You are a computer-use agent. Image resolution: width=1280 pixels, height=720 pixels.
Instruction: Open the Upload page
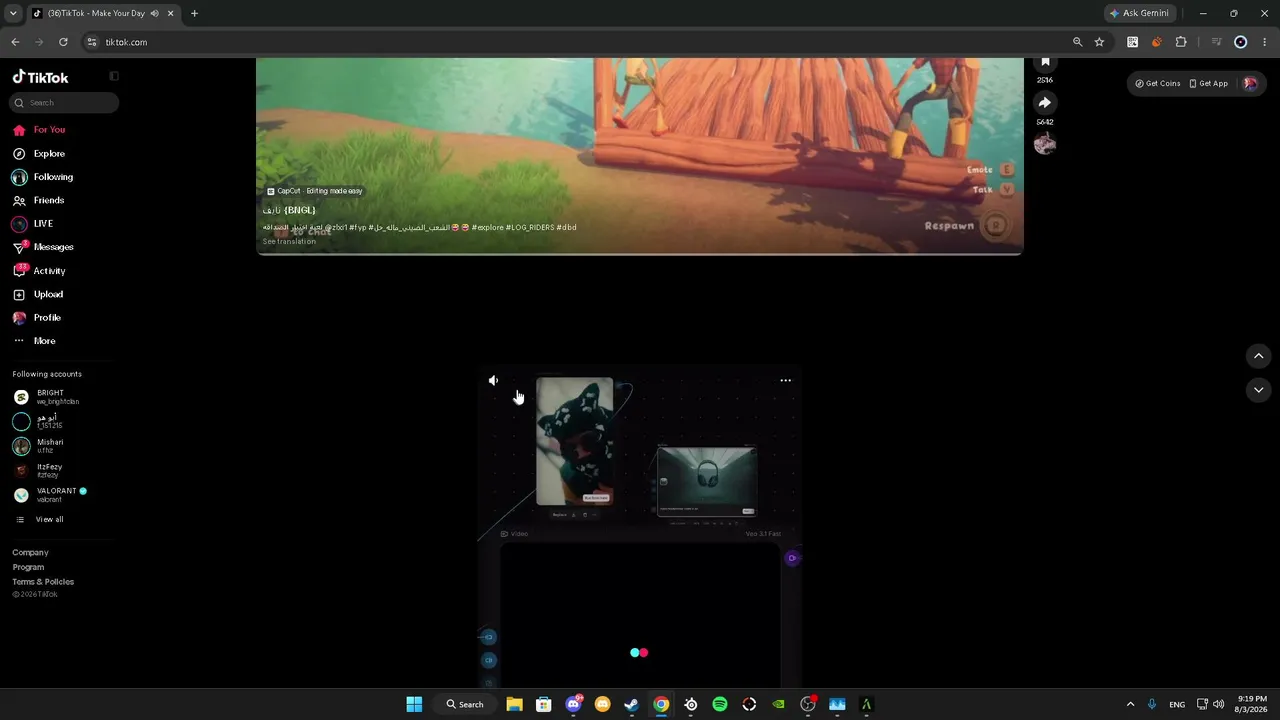[x=38, y=294]
